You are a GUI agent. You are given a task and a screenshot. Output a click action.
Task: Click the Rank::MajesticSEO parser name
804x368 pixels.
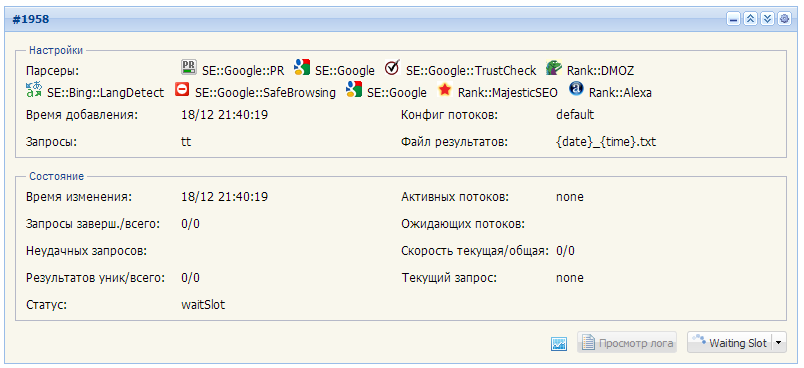508,93
